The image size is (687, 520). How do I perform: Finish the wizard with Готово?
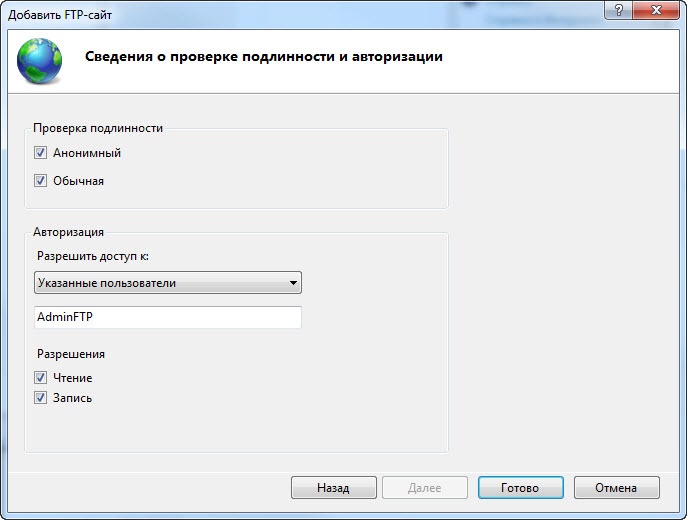520,488
